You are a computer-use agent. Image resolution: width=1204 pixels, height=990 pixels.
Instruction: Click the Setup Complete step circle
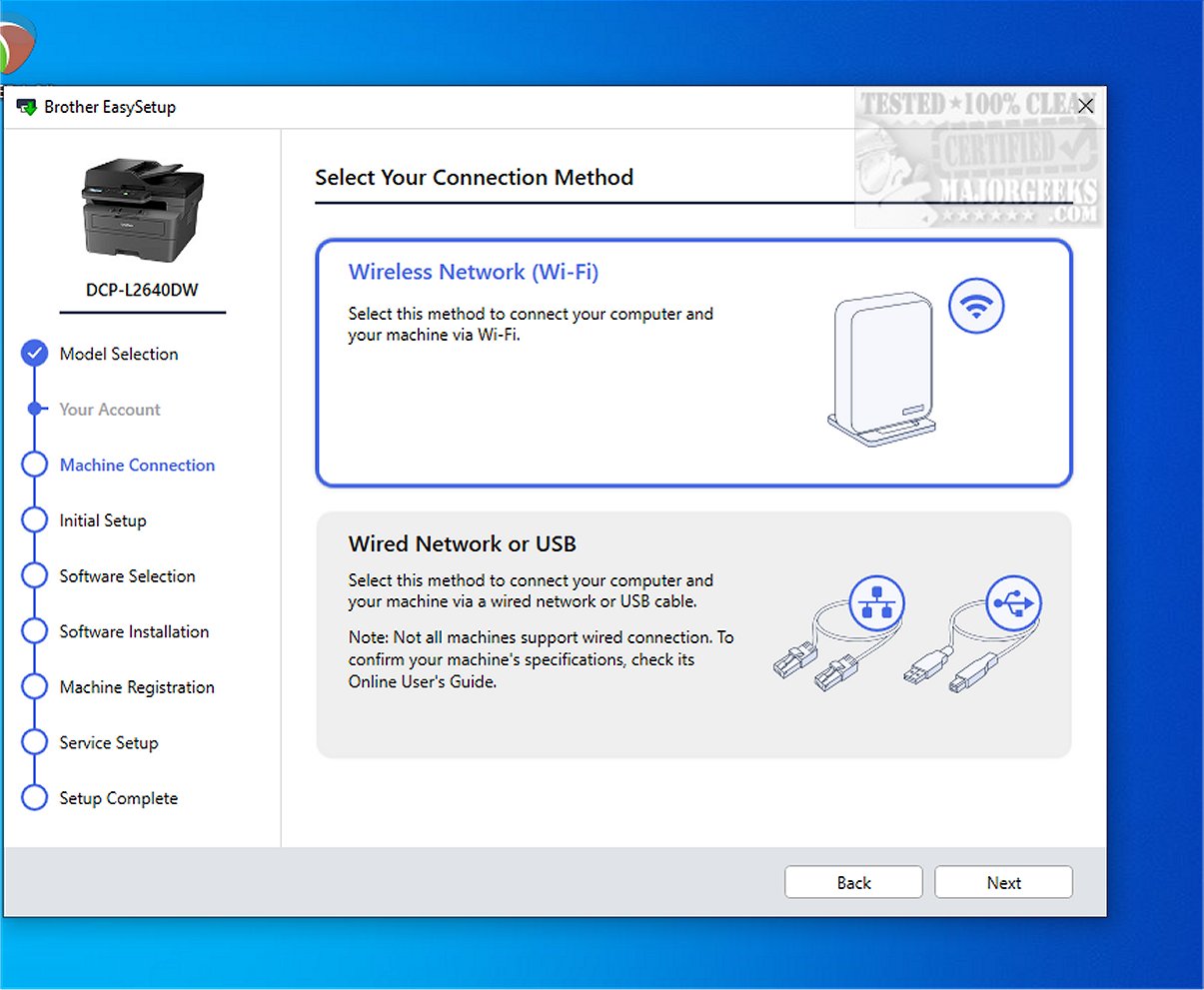(x=35, y=797)
